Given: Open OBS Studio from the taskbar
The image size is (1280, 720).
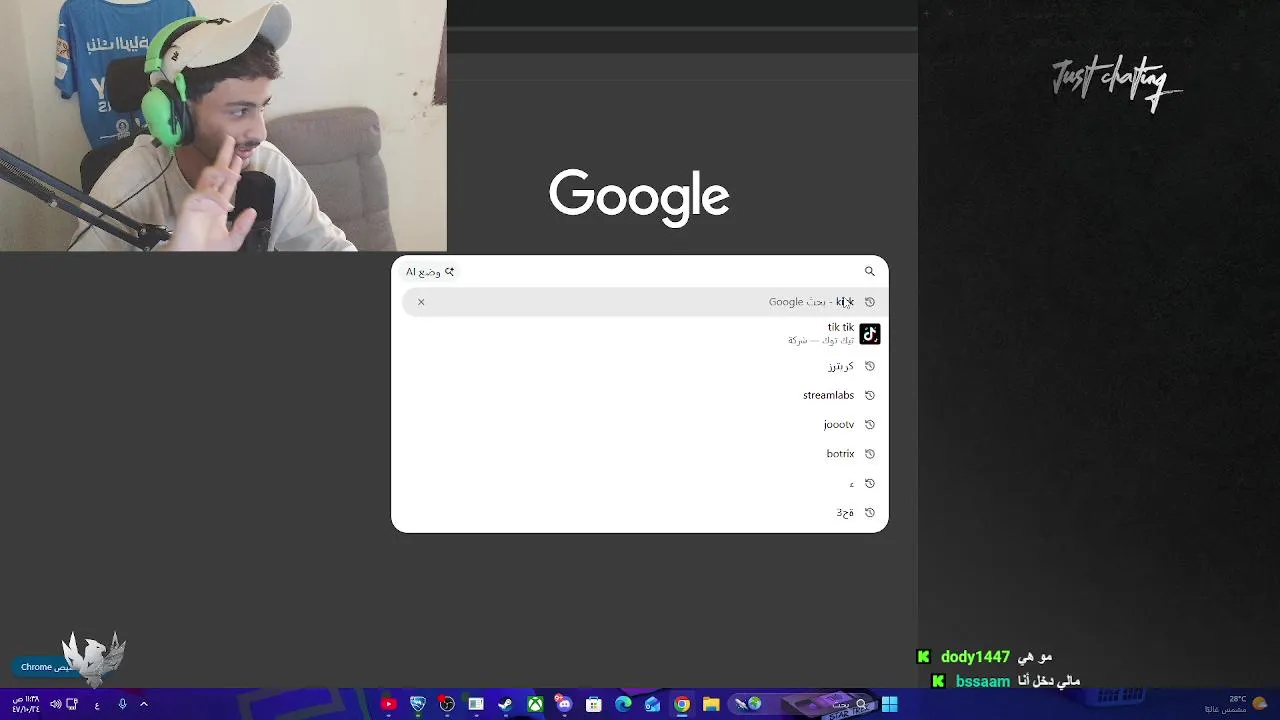Looking at the screenshot, I should tap(447, 704).
